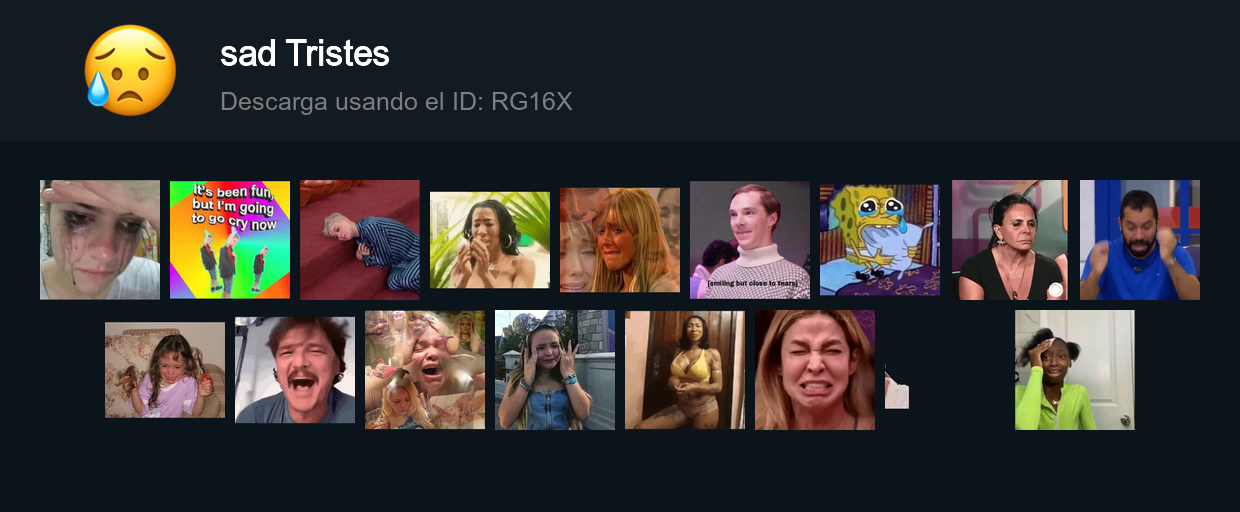Screen dimensions: 1240x512
Task: Select the screaming blonde collage sticker
Action: click(425, 370)
